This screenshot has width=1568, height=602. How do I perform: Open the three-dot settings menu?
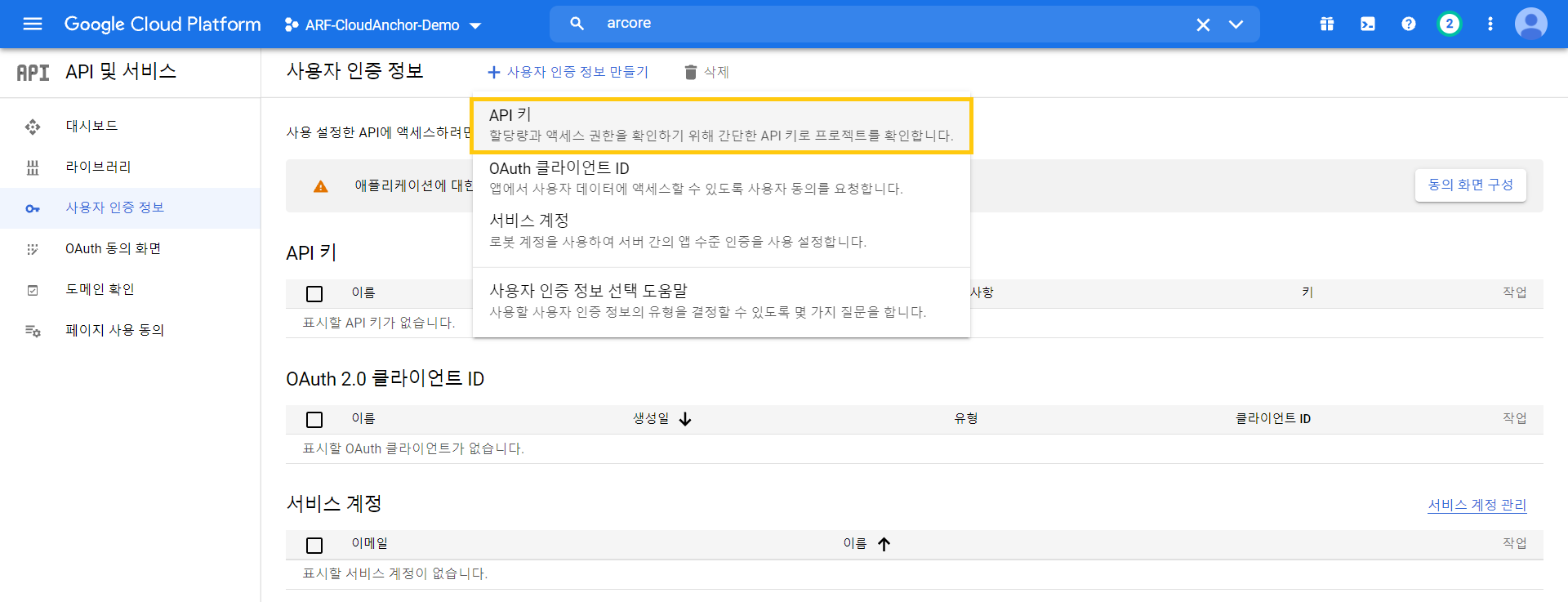(x=1490, y=24)
